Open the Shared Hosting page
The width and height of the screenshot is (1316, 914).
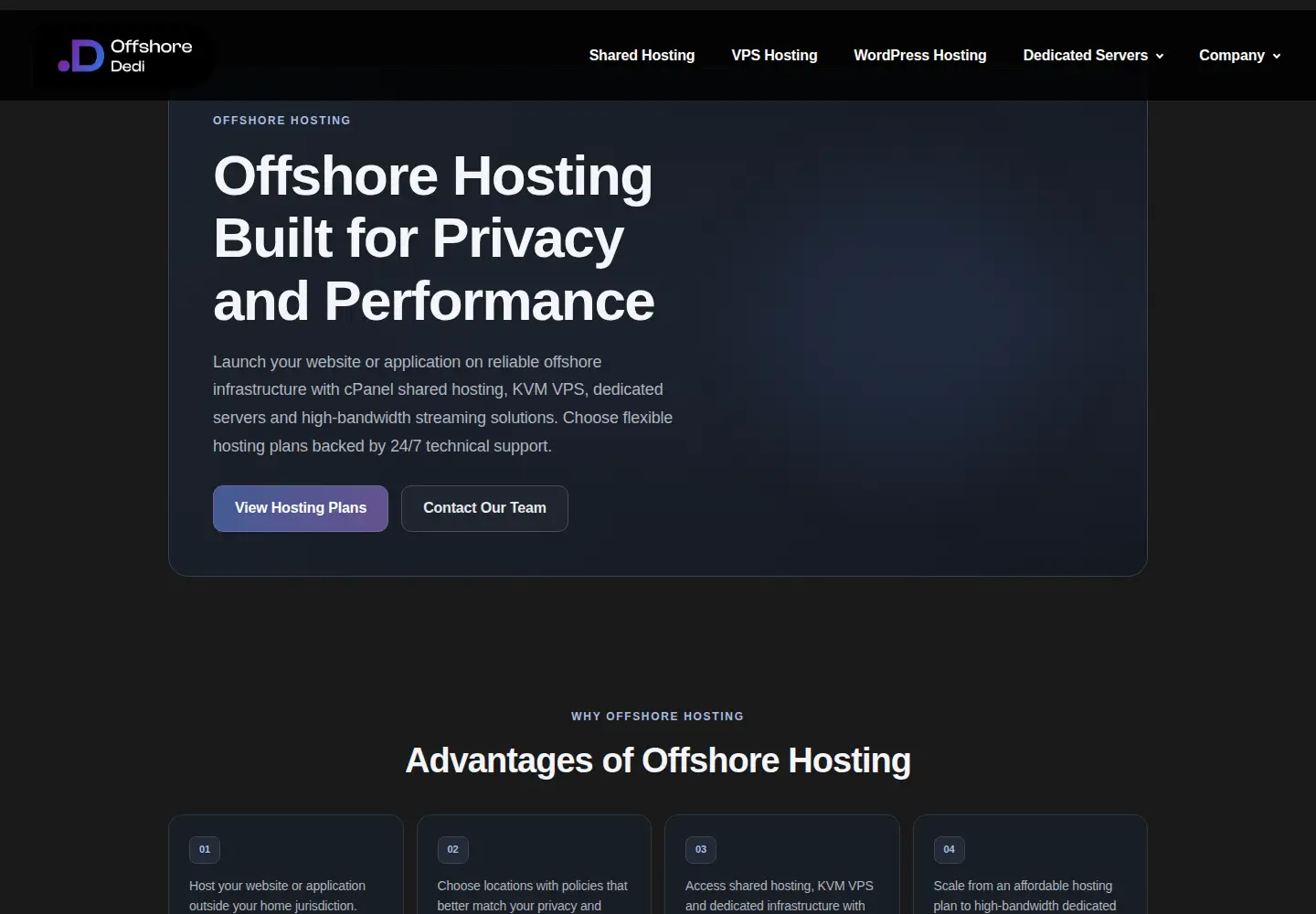642,55
